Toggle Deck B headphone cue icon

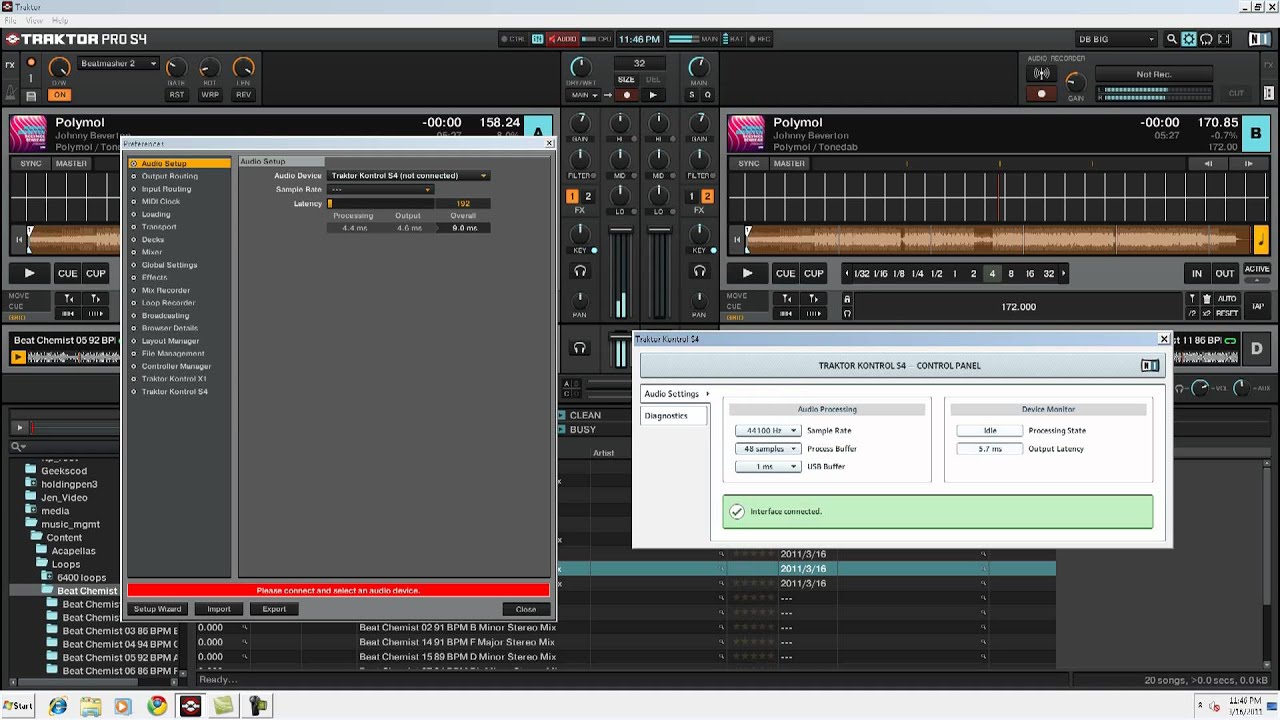click(x=699, y=271)
